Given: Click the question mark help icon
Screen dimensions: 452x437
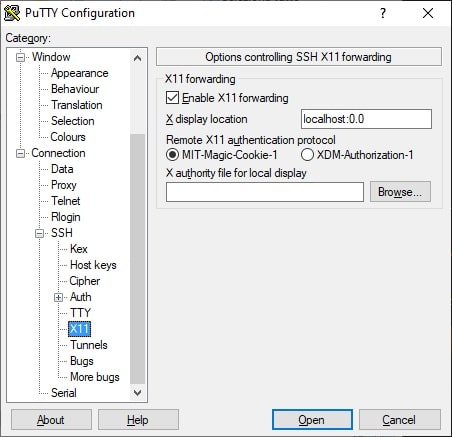Looking at the screenshot, I should 383,13.
